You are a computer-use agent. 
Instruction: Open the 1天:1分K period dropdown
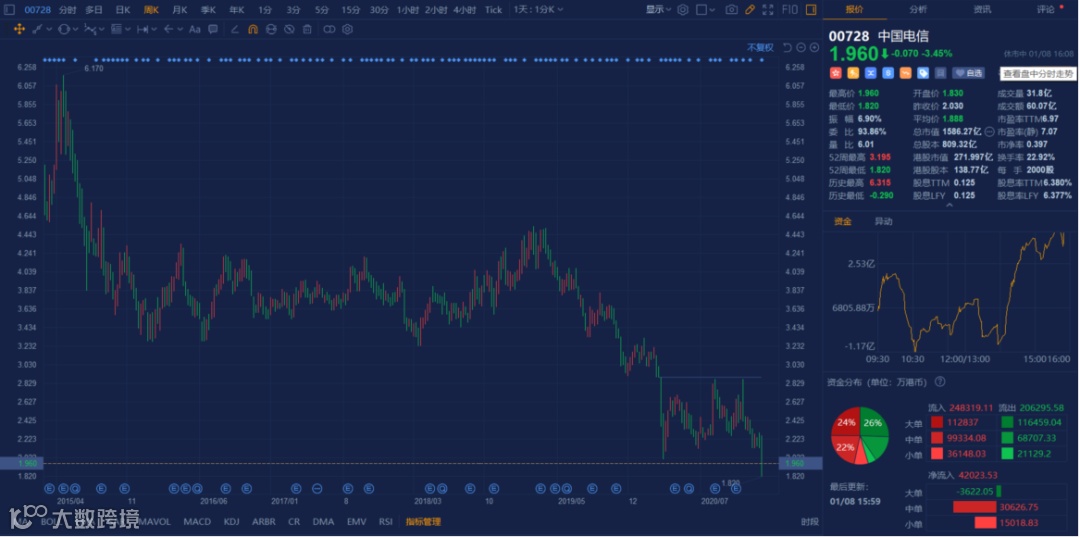coord(538,10)
